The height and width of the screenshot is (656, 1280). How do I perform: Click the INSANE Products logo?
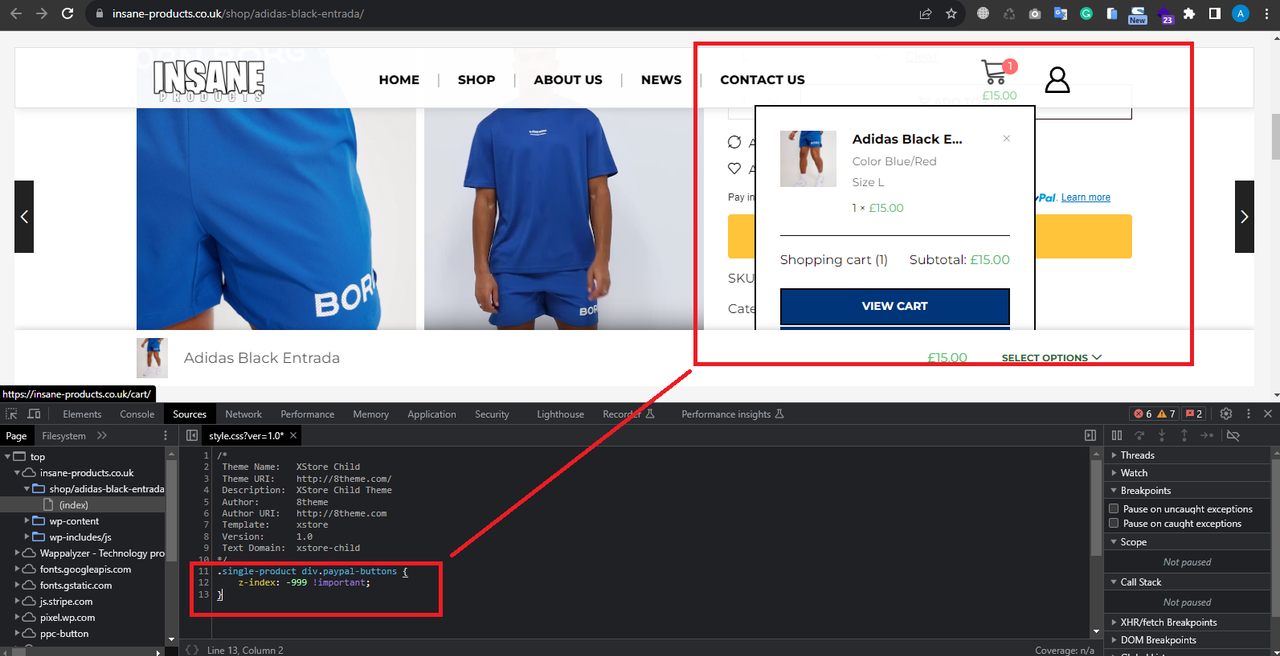[209, 80]
